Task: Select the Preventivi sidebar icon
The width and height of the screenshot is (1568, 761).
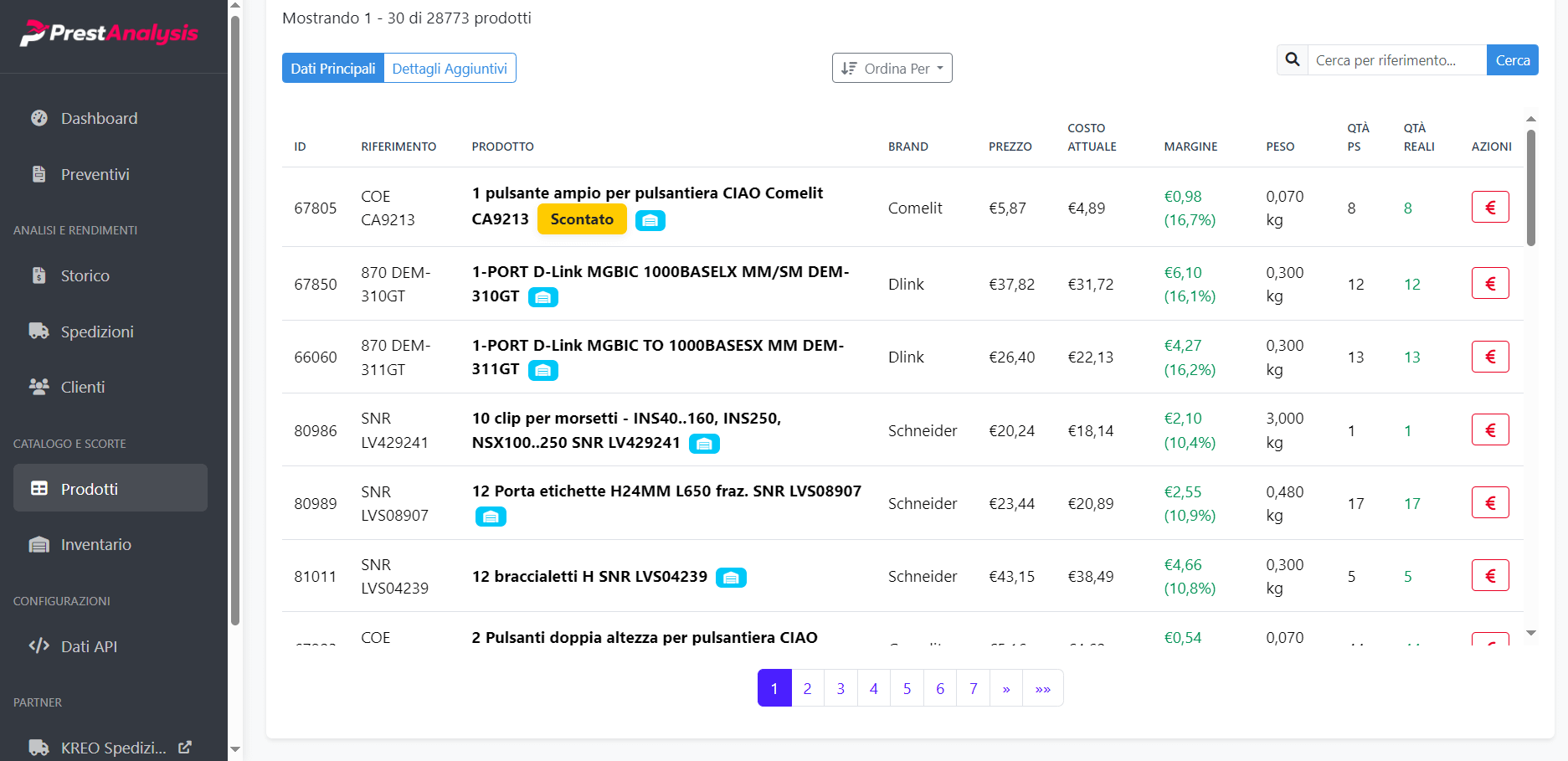Action: pyautogui.click(x=39, y=174)
